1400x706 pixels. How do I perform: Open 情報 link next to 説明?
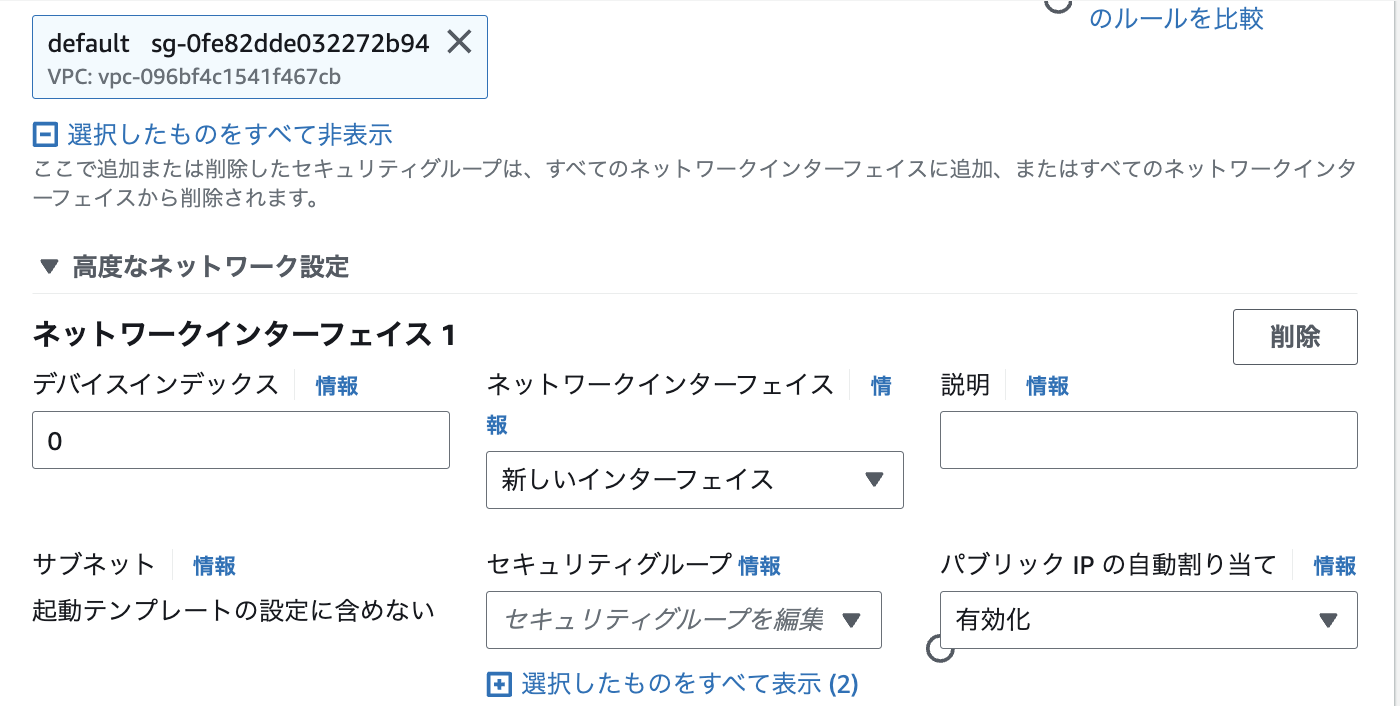click(1047, 386)
